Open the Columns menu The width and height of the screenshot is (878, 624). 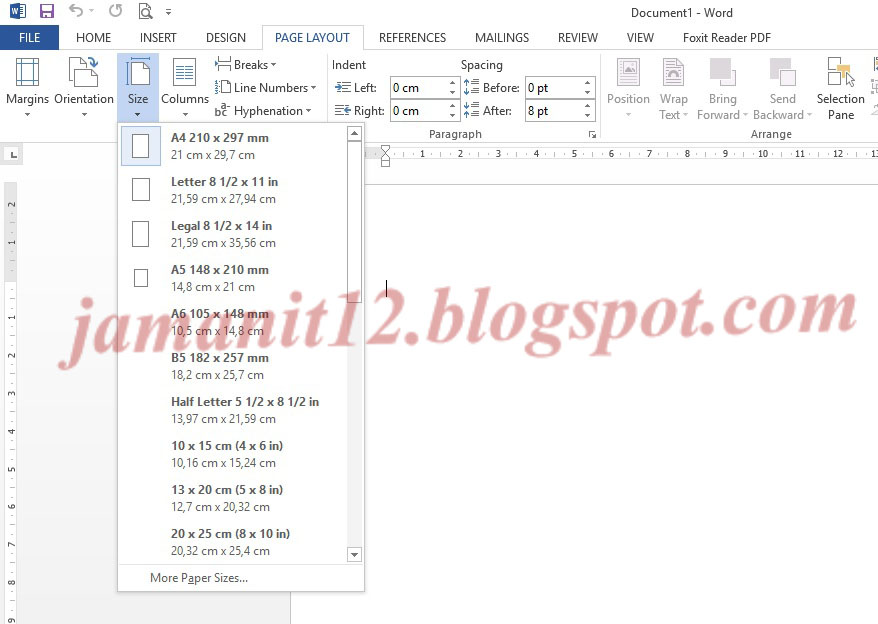(185, 87)
